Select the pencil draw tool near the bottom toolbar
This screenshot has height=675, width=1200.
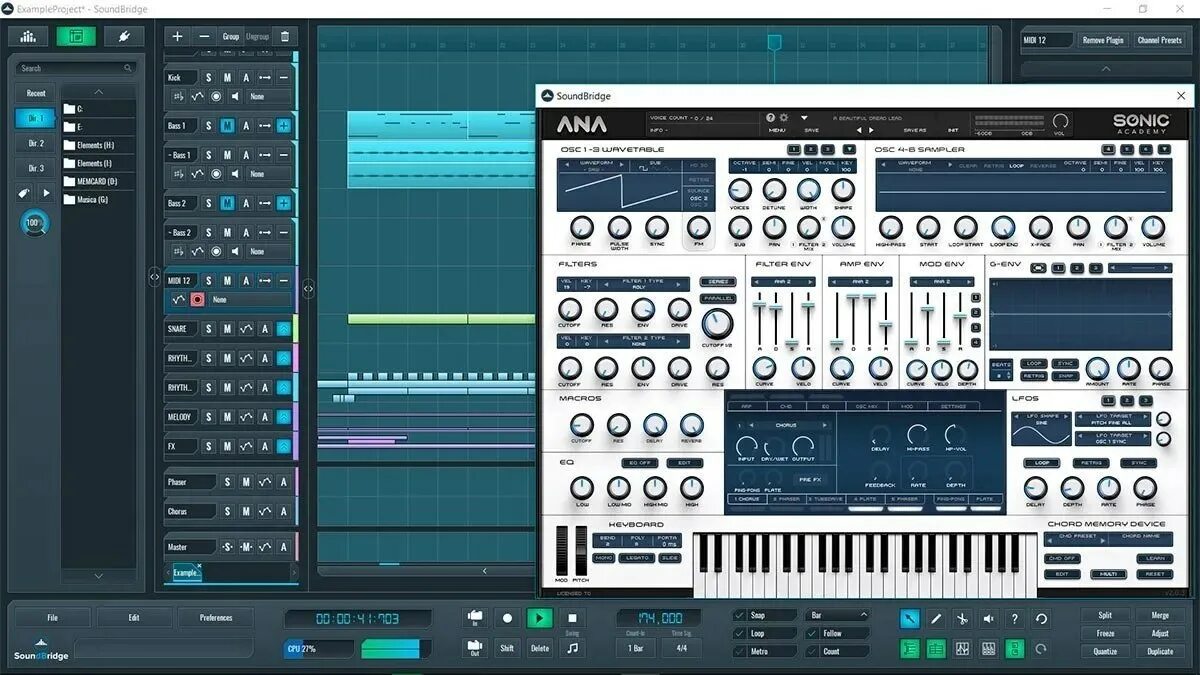click(x=935, y=618)
